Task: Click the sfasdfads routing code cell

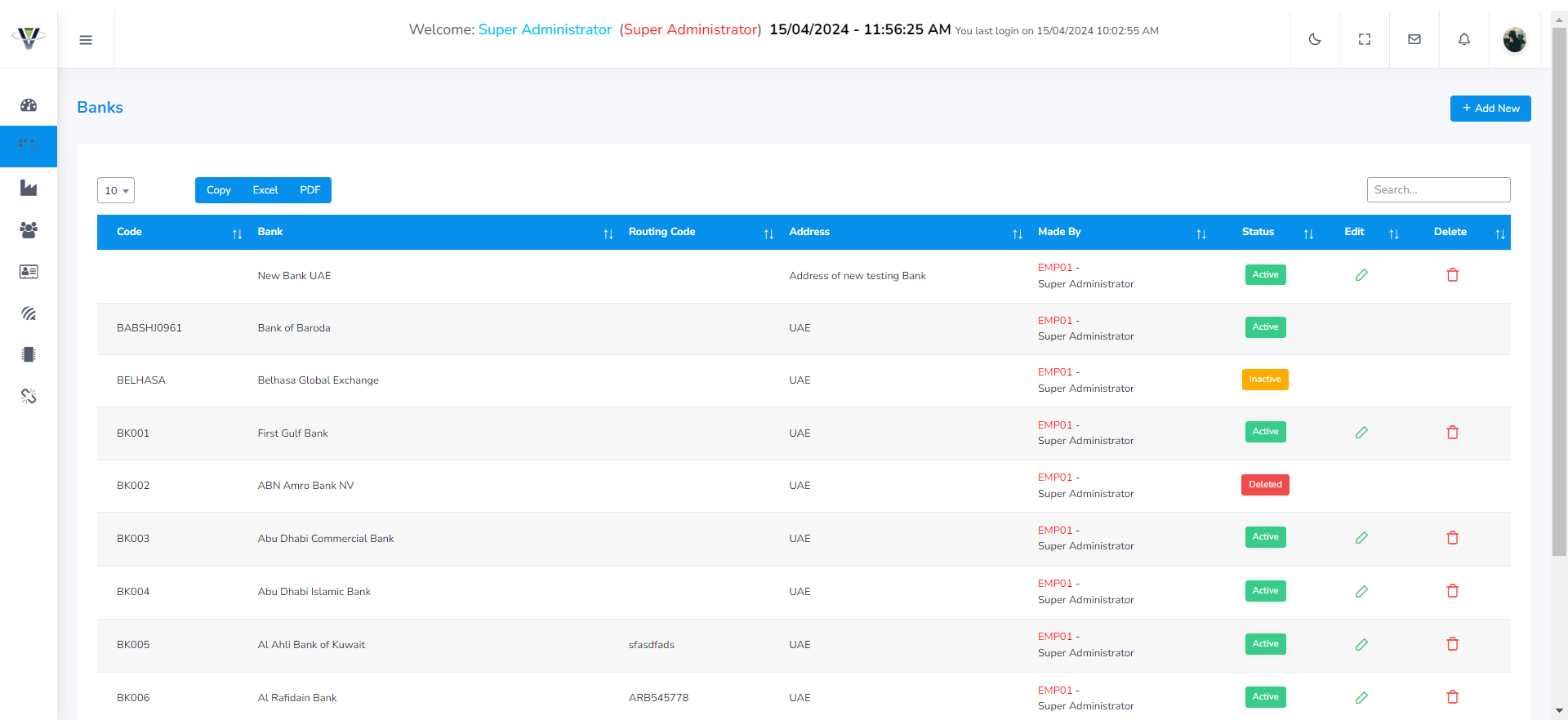Action: click(652, 645)
